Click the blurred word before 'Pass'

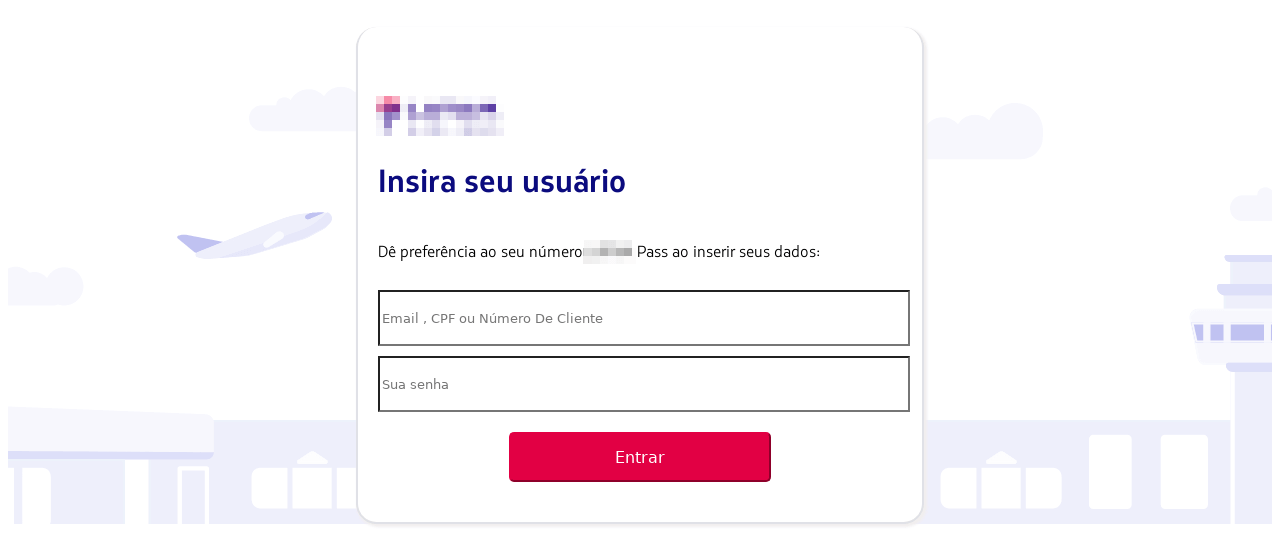click(x=608, y=252)
